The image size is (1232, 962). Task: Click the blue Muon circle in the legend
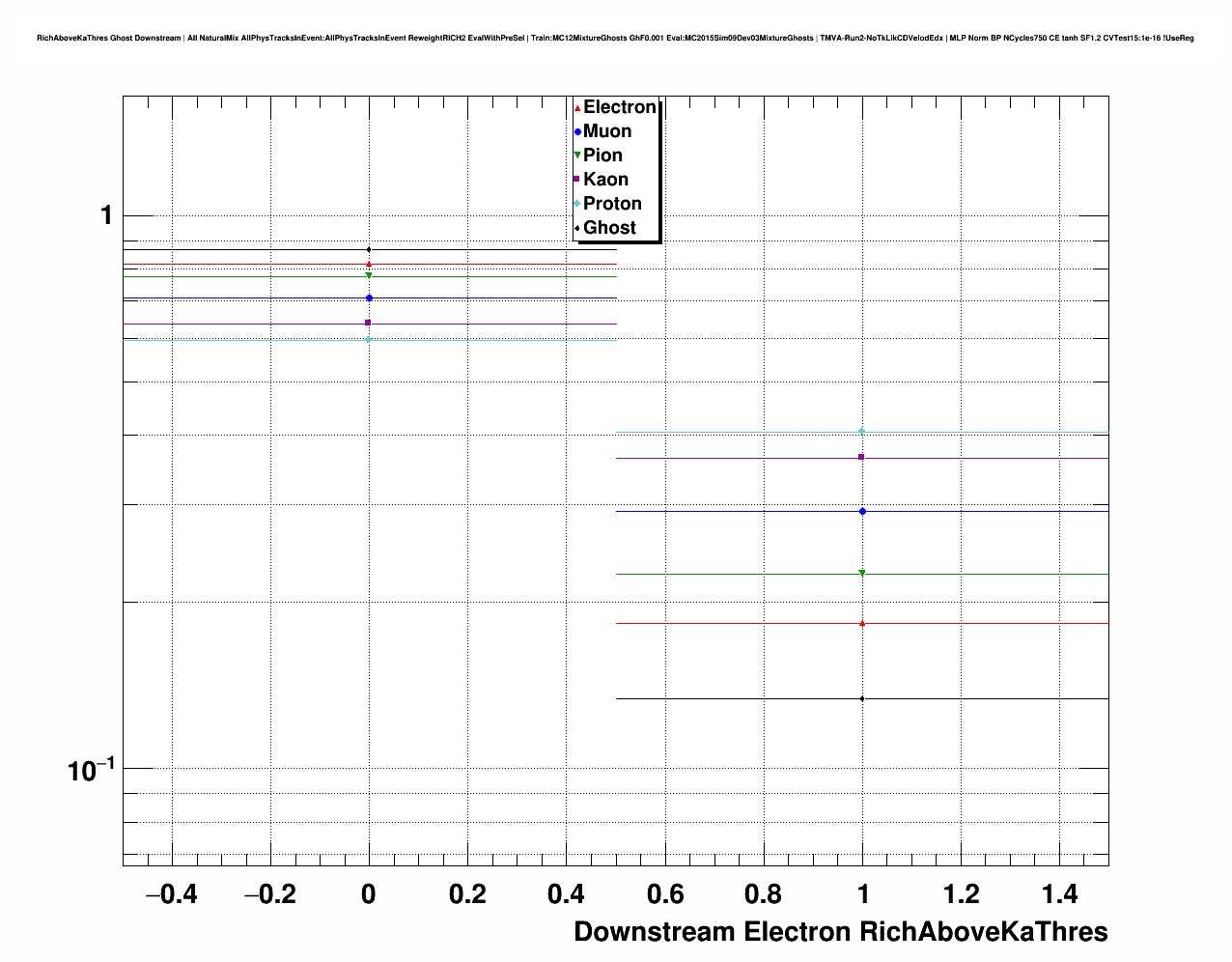pyautogui.click(x=577, y=131)
